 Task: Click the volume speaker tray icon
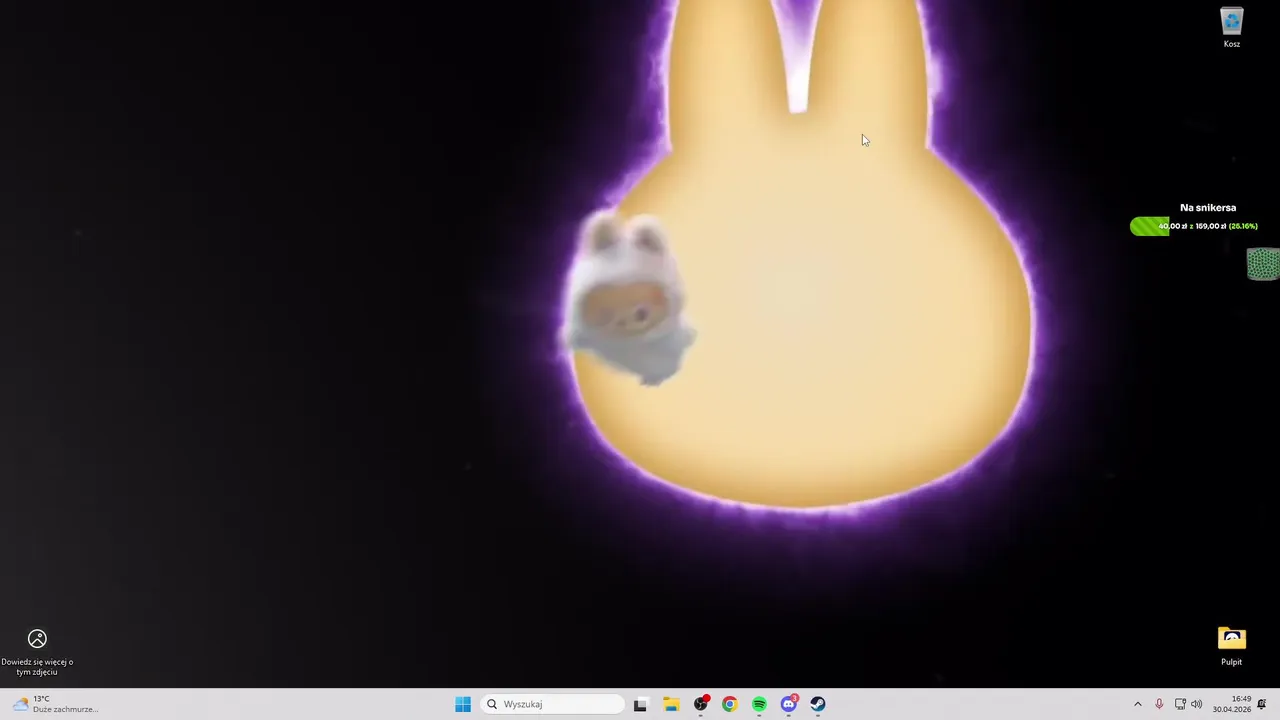tap(1197, 704)
